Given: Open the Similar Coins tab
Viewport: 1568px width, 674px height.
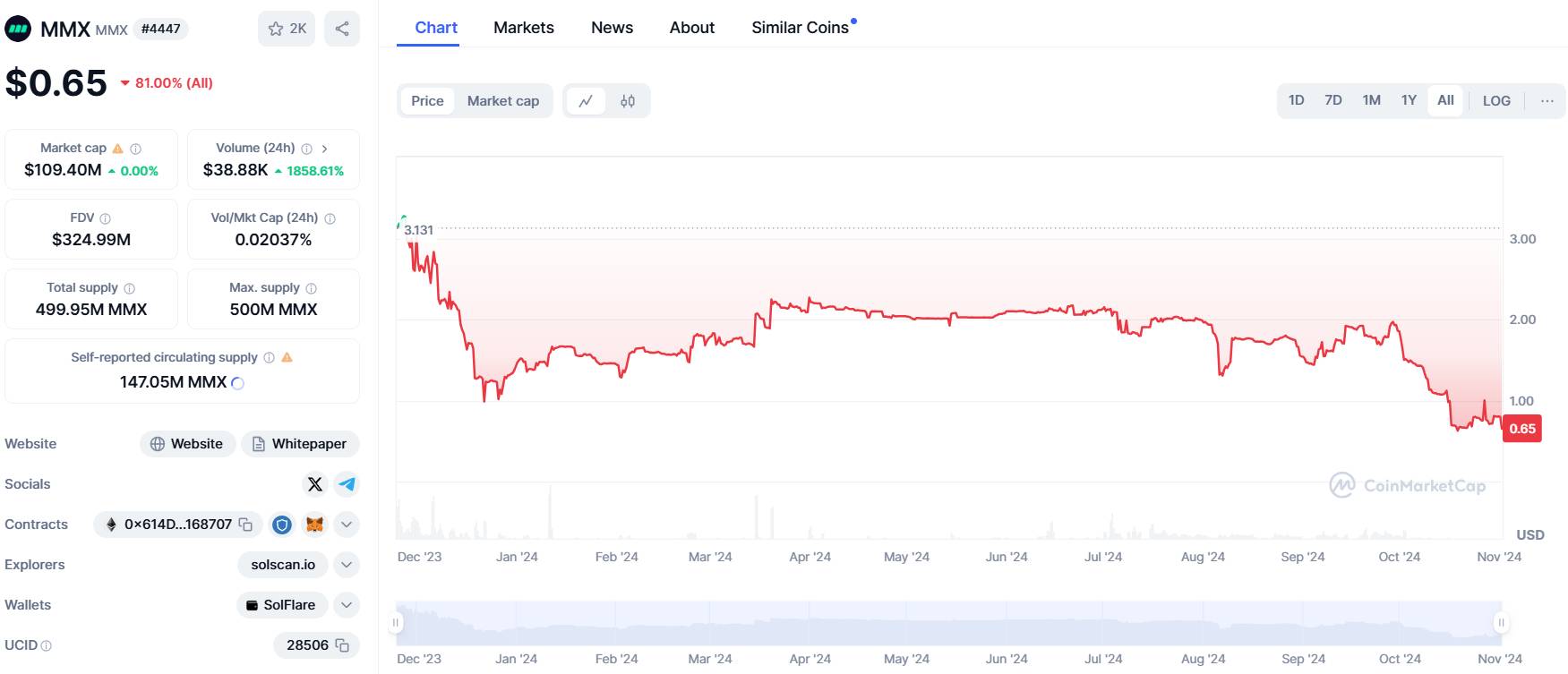Looking at the screenshot, I should 801,28.
